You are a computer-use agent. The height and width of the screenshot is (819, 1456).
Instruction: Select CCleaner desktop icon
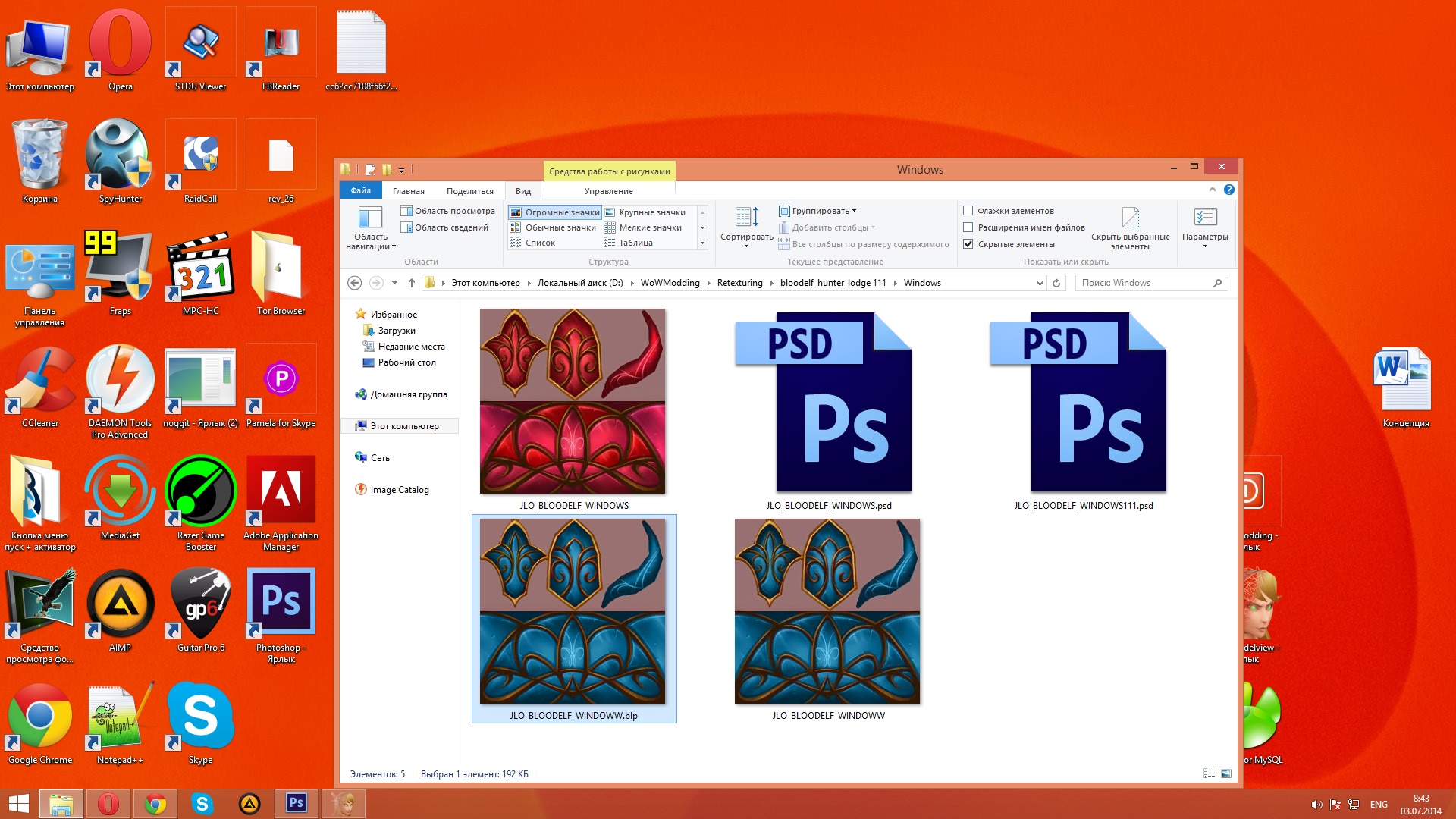(x=39, y=386)
